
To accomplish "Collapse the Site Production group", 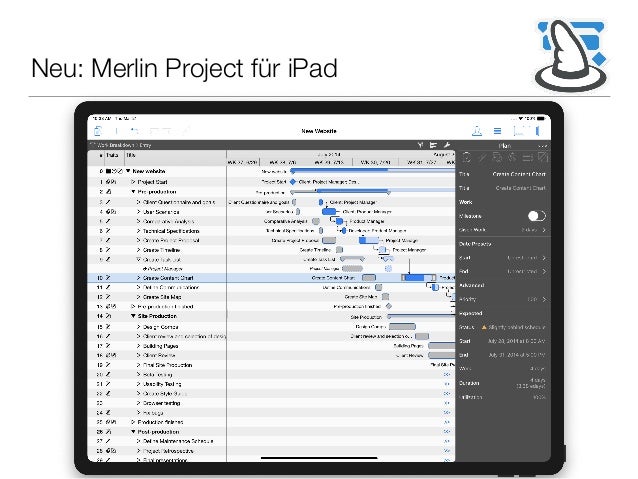I will tap(133, 316).
